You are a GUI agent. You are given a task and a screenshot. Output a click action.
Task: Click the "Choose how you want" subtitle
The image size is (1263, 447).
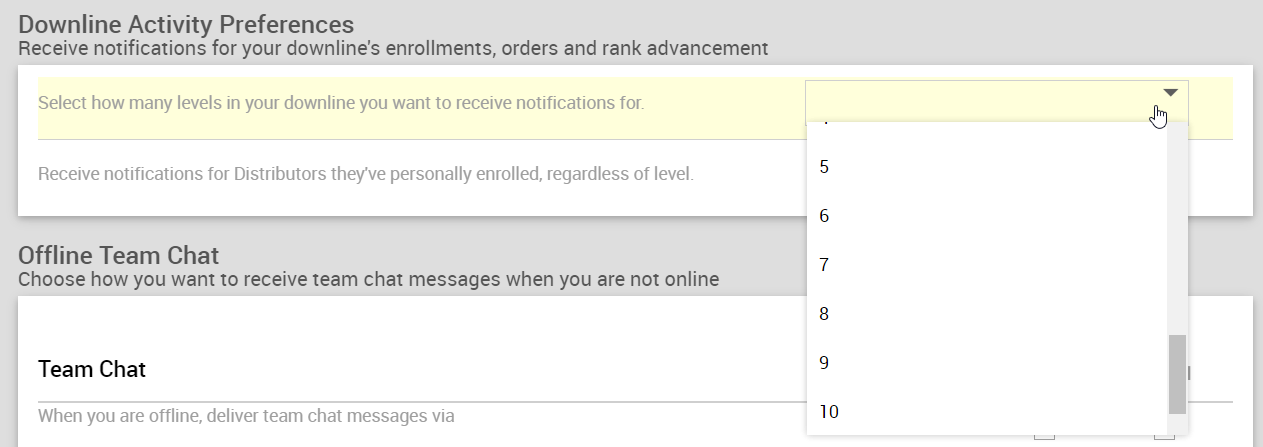pyautogui.click(x=368, y=279)
